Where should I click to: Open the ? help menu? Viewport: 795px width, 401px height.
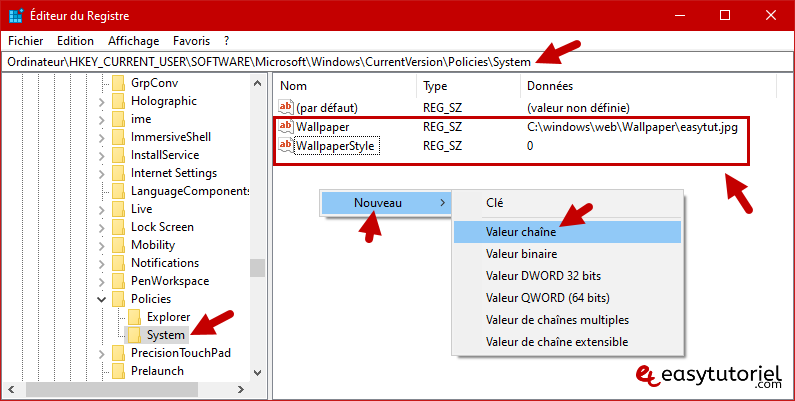(227, 41)
